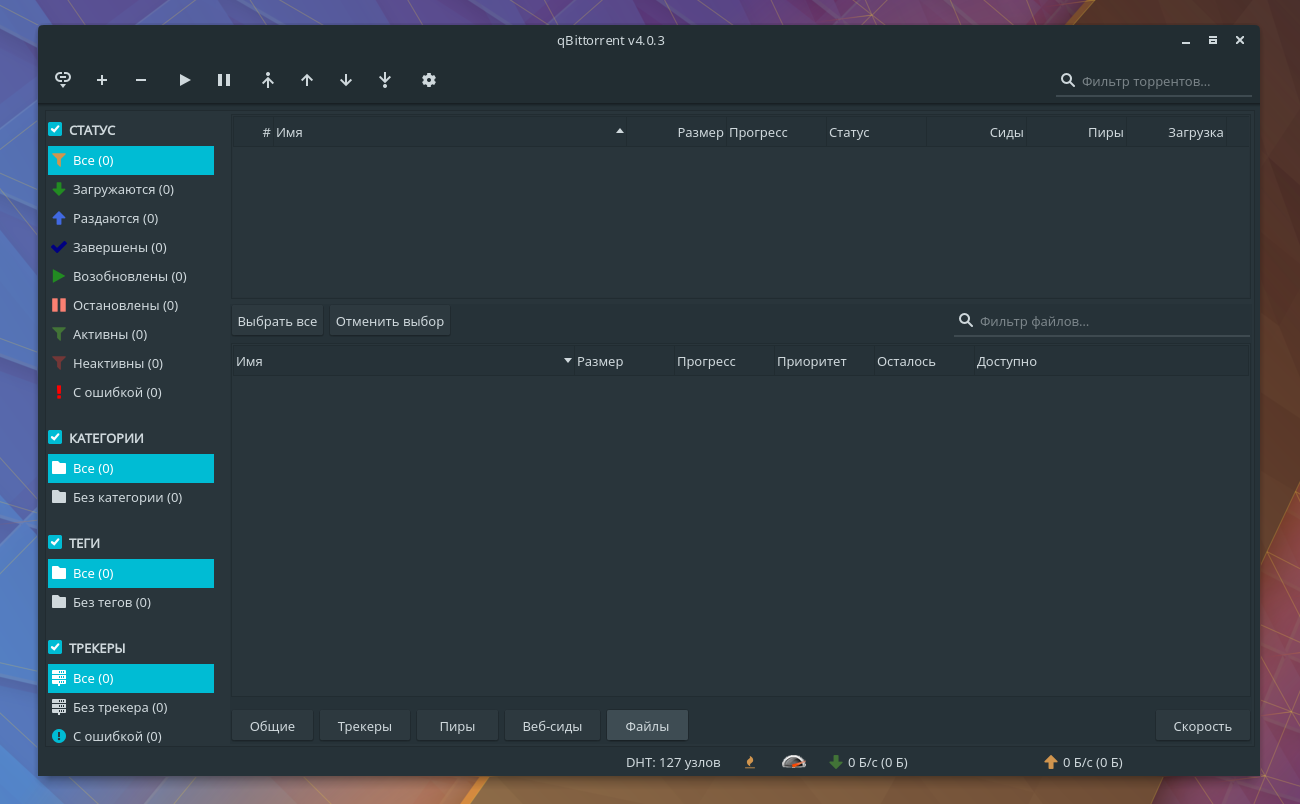Switch to the Пиры tab
This screenshot has height=804, width=1300.
(x=457, y=725)
